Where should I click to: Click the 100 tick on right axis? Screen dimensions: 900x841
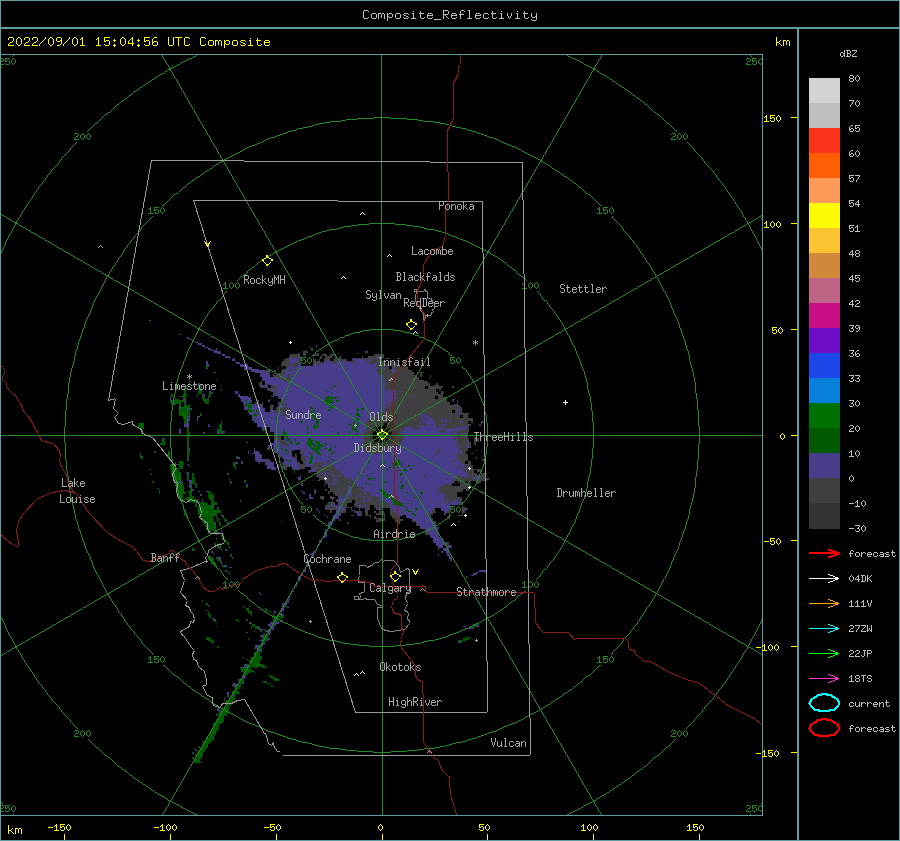click(772, 224)
